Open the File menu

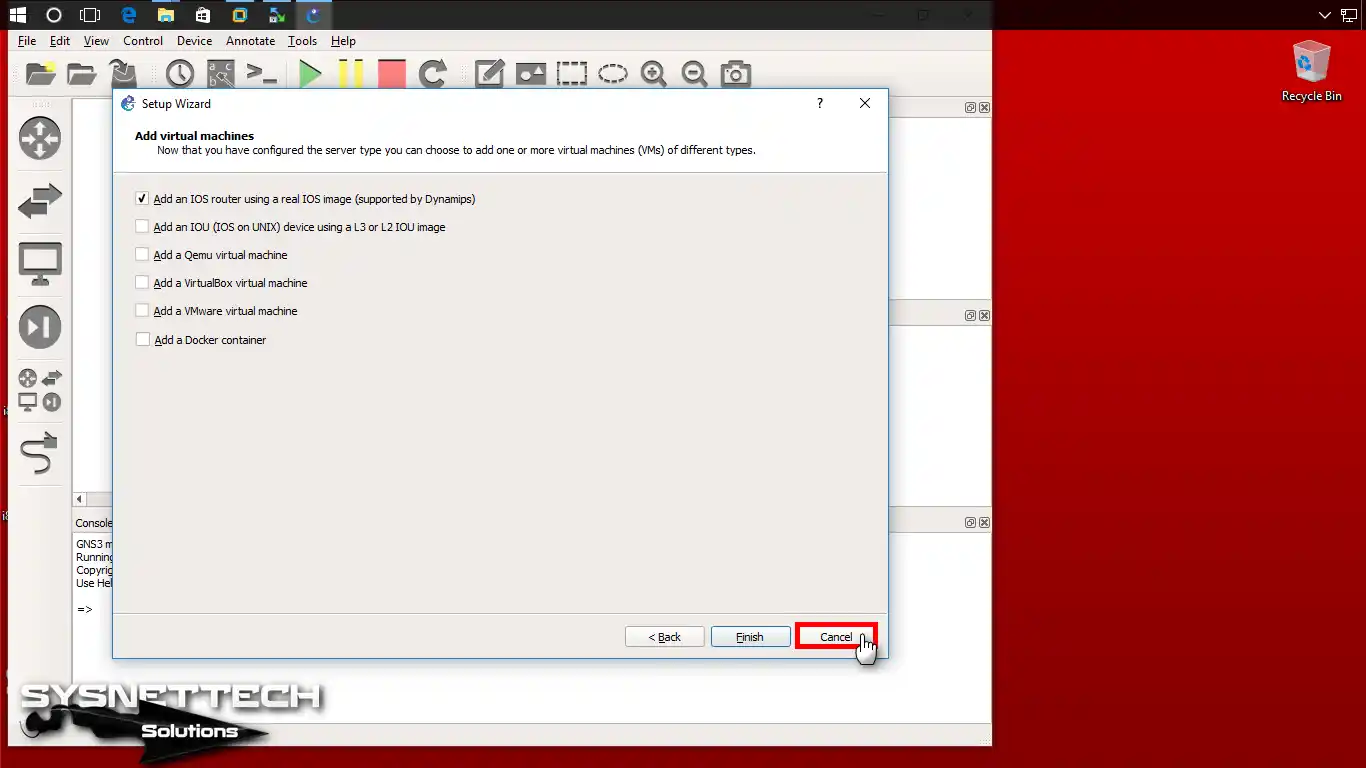(x=27, y=41)
